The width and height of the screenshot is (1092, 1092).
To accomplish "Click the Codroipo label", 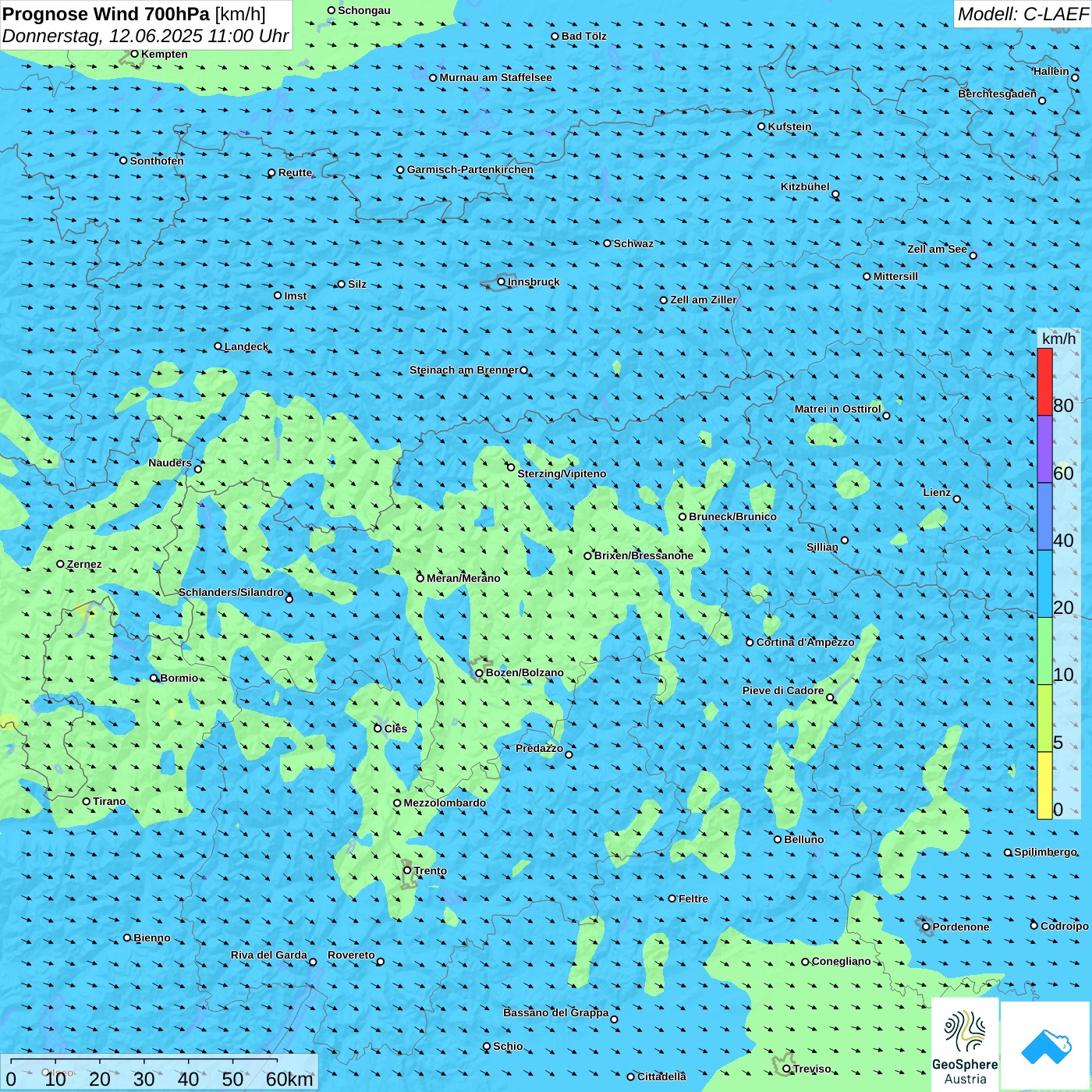I will [x=1065, y=926].
